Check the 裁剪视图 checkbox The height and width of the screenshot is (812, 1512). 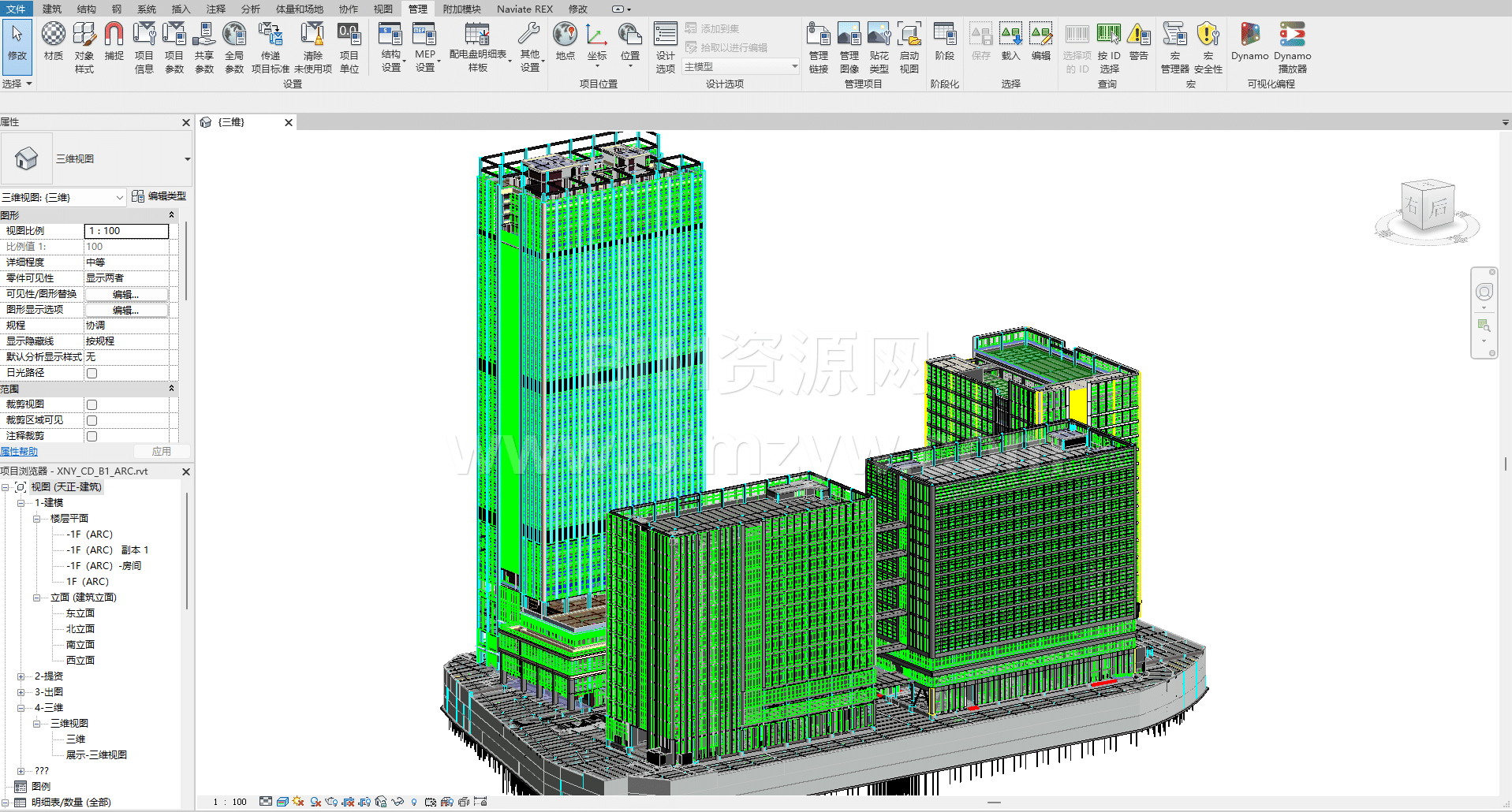point(91,404)
